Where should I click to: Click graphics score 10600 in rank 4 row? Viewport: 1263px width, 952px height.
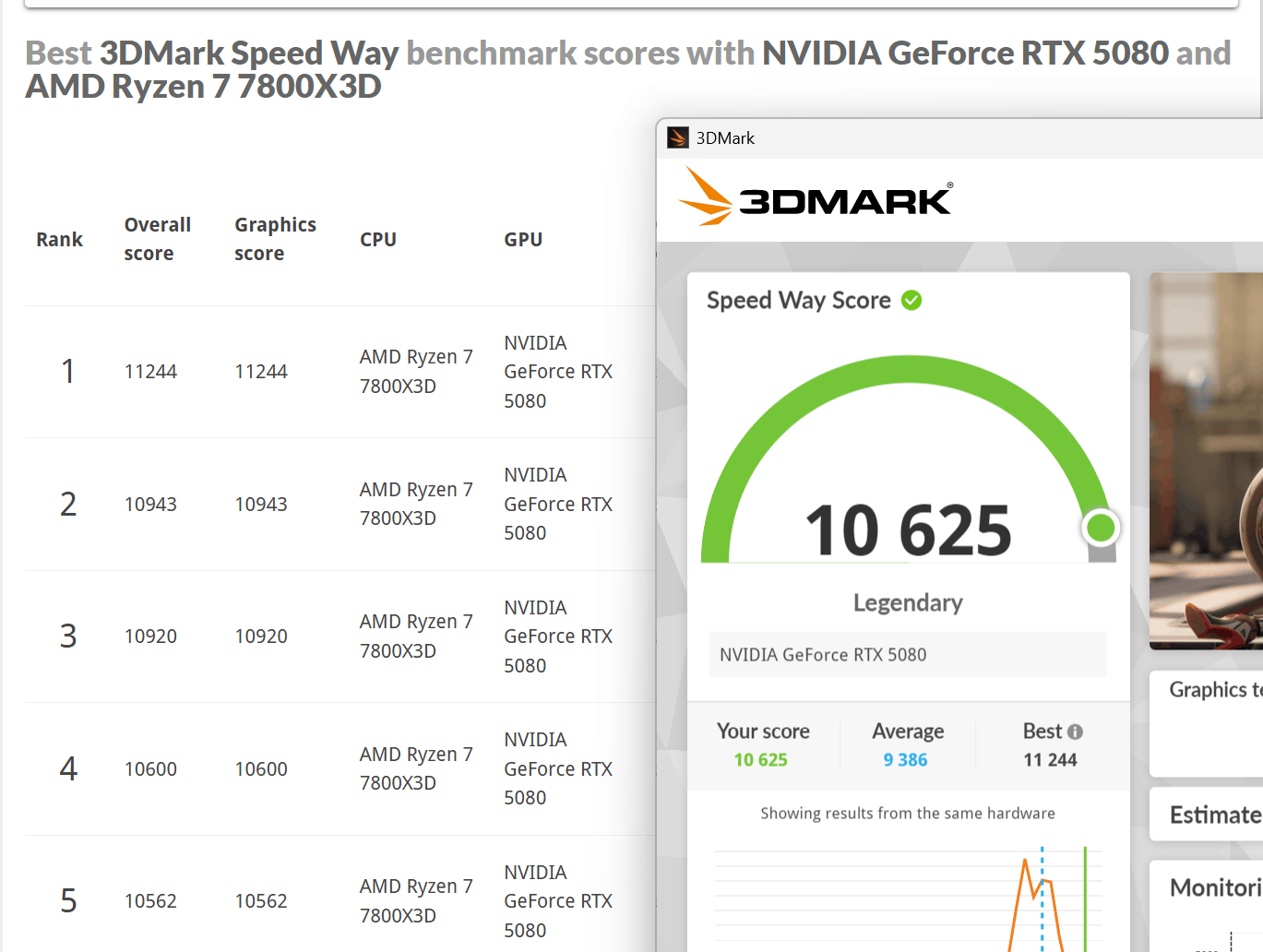coord(261,769)
